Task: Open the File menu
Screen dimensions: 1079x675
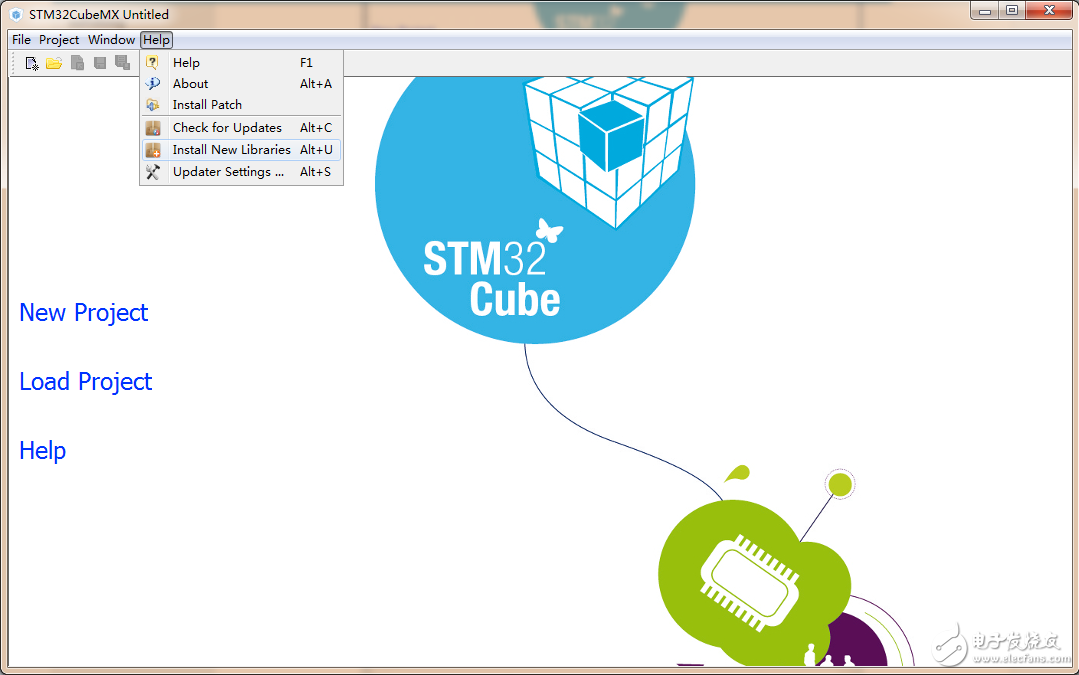Action: tap(21, 40)
